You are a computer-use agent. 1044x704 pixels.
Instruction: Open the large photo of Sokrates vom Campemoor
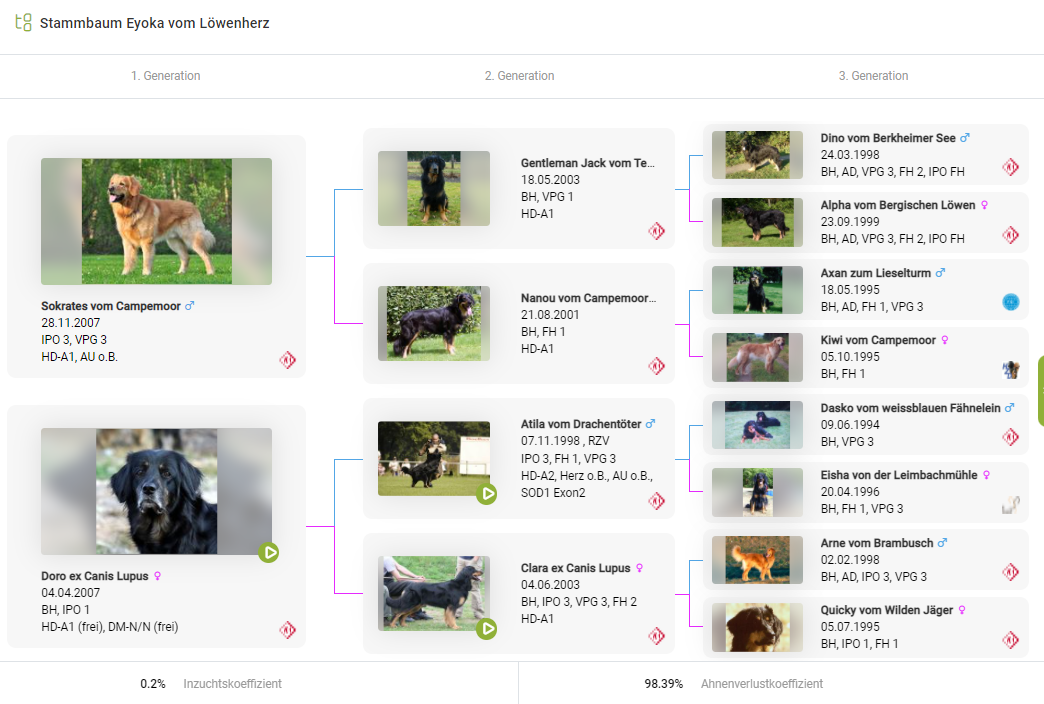click(x=156, y=221)
